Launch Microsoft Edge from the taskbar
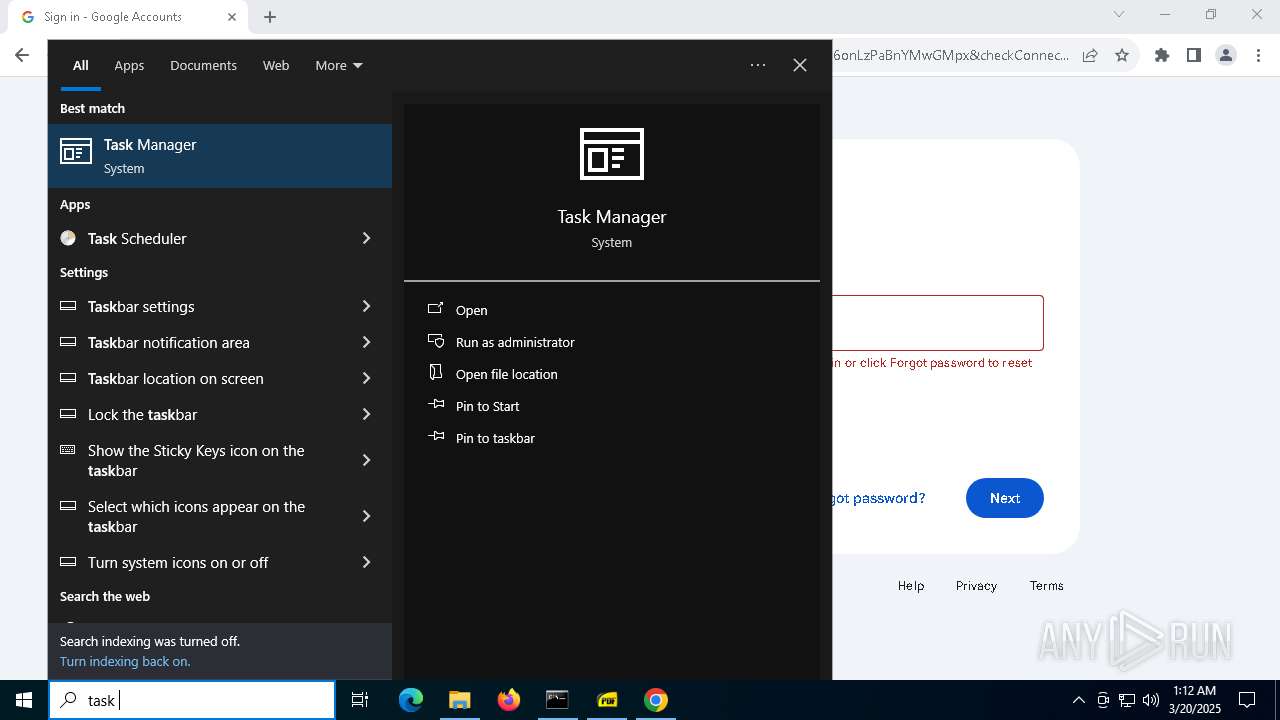 point(411,700)
